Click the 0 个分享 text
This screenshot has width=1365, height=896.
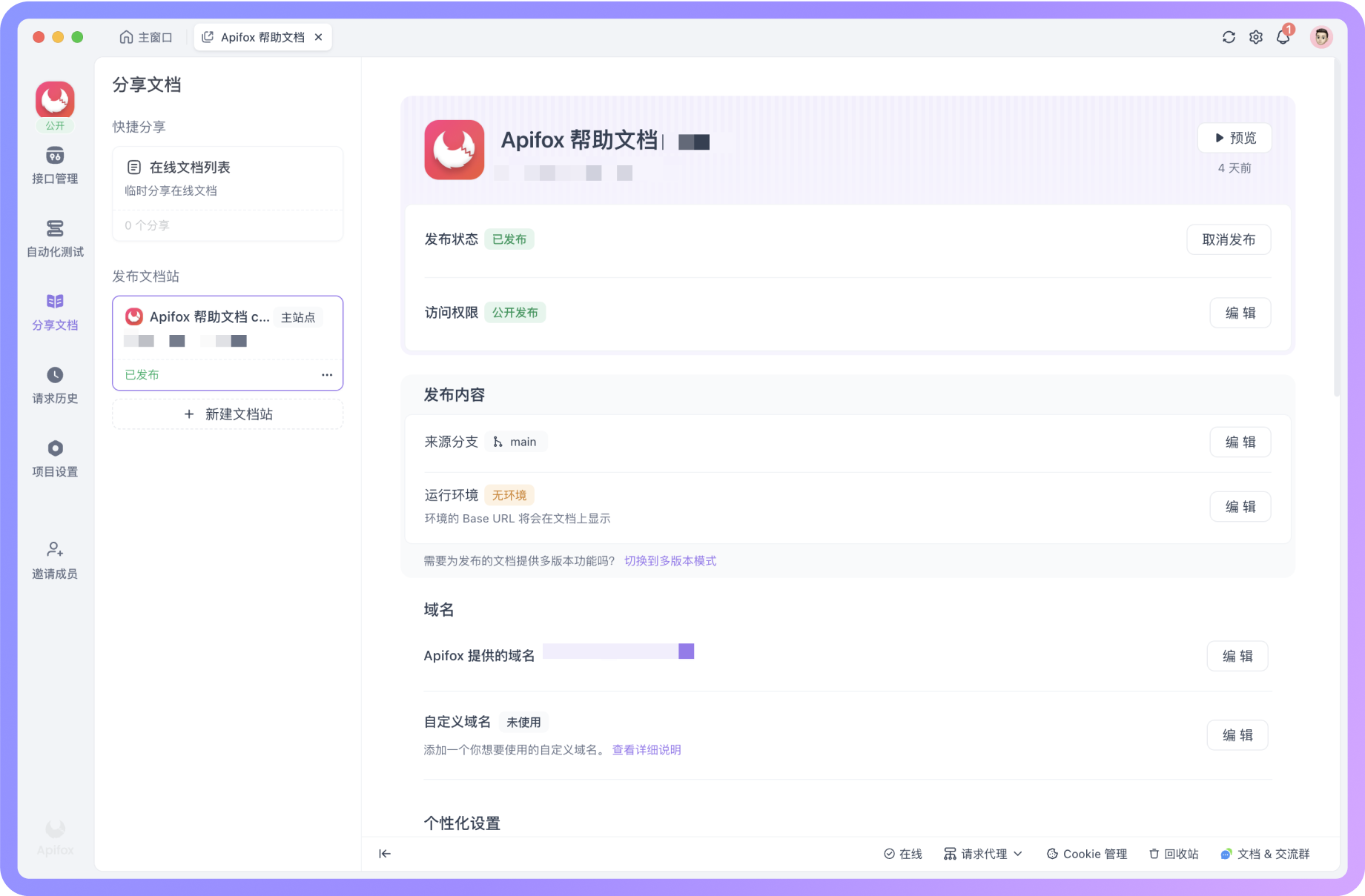coord(147,225)
